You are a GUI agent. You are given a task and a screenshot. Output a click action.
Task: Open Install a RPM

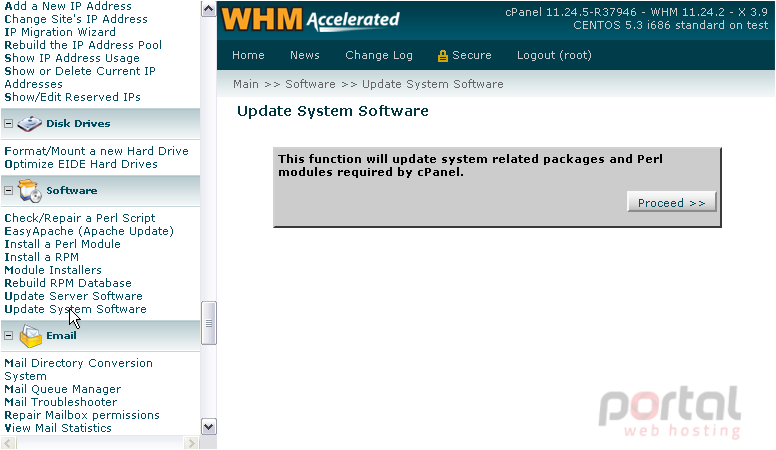click(42, 257)
